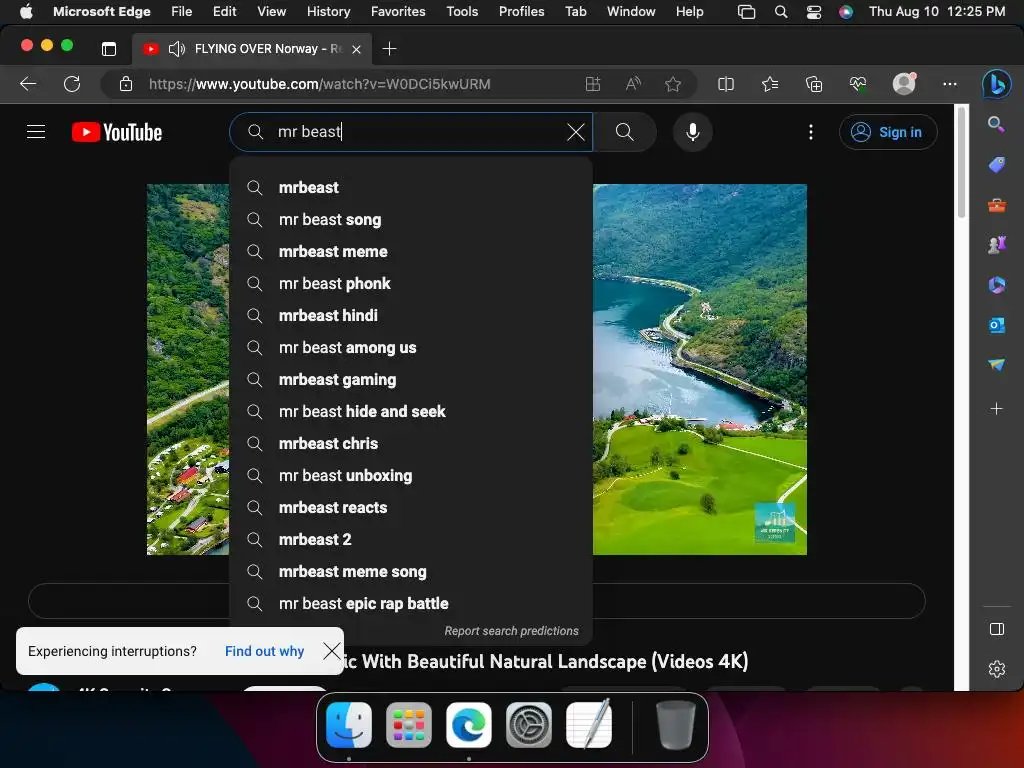Viewport: 1024px width, 768px height.
Task: Open the History menu
Action: click(x=328, y=11)
